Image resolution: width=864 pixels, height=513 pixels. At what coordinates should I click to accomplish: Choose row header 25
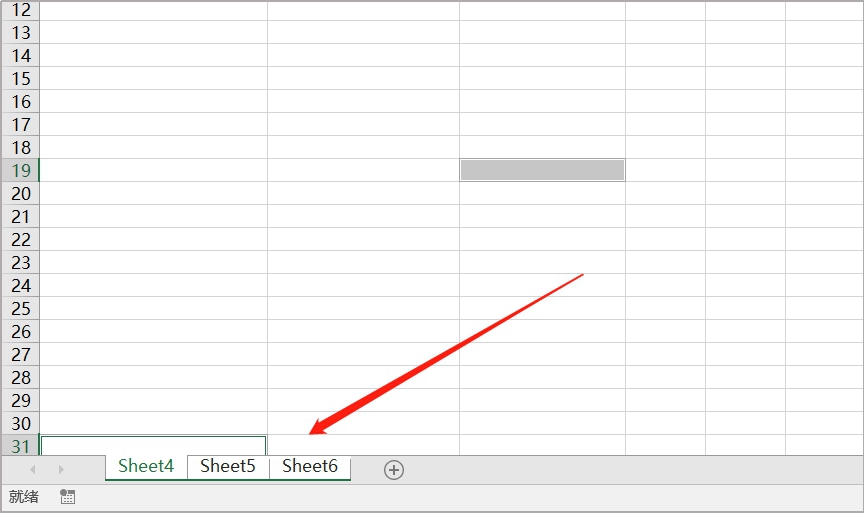[20, 308]
